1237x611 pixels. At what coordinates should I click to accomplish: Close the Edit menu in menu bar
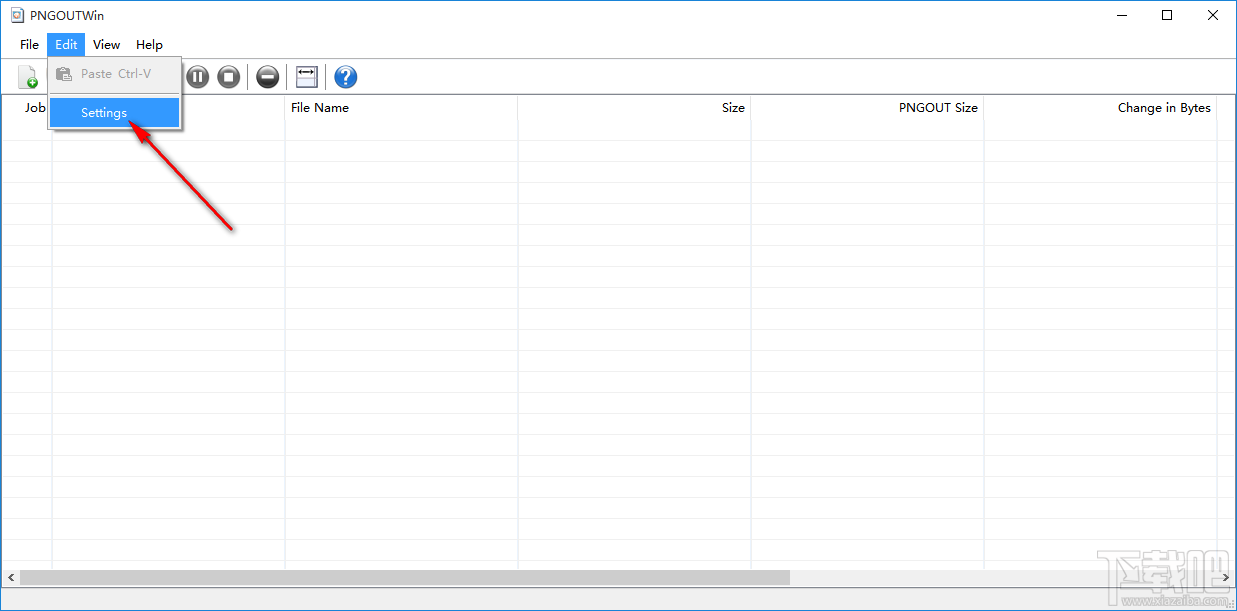66,45
